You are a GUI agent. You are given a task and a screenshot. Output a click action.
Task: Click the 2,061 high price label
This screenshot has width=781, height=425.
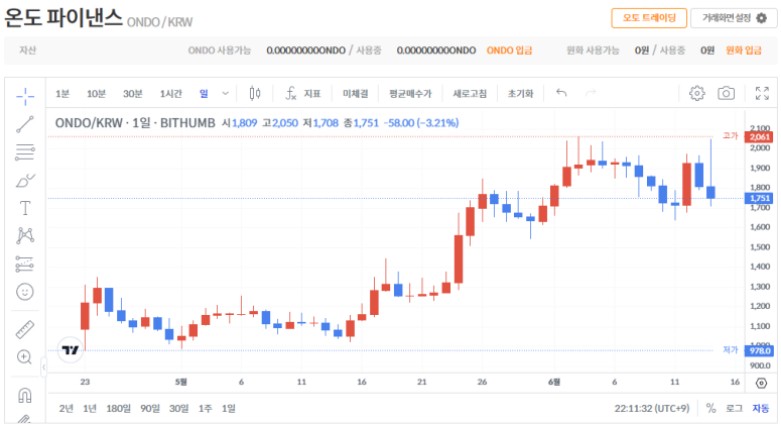(x=759, y=137)
